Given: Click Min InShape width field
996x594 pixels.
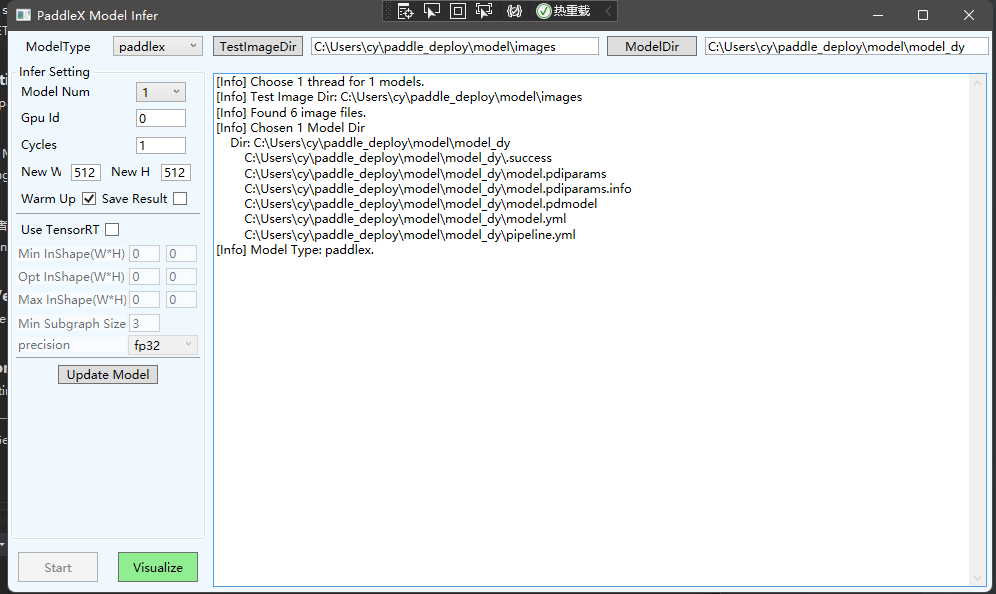Looking at the screenshot, I should coord(144,253).
